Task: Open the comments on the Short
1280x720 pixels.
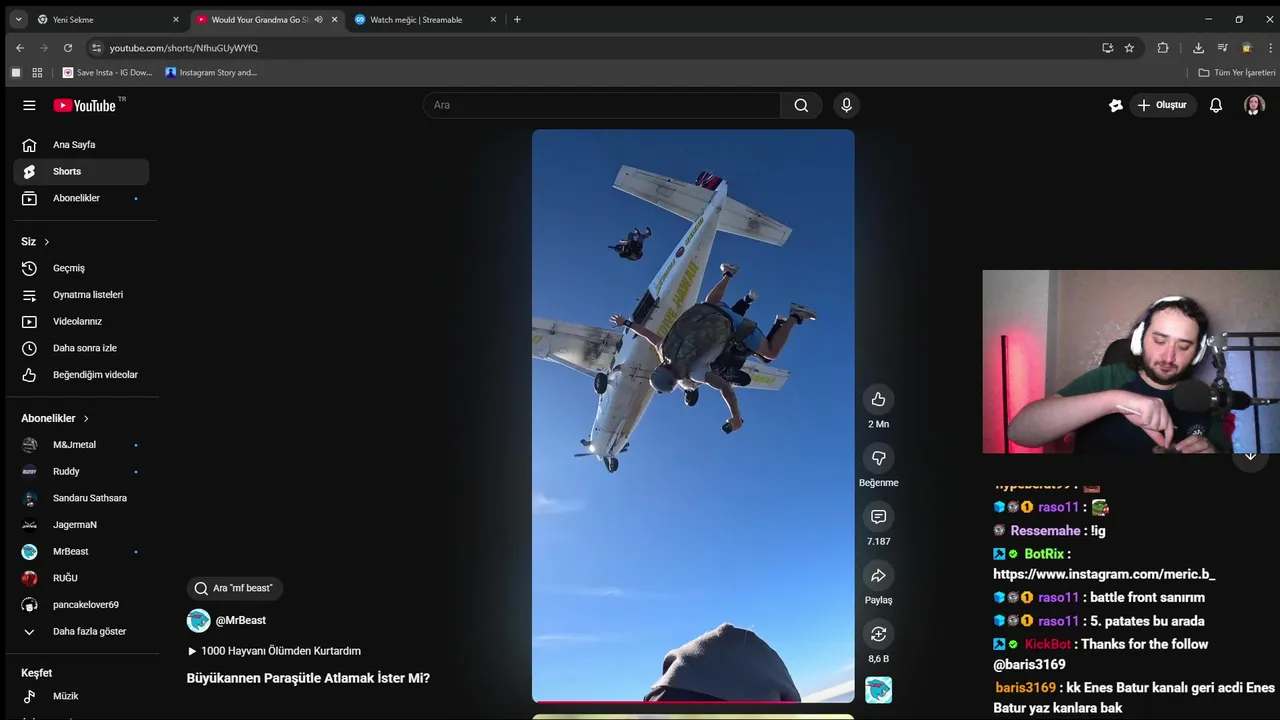Action: (x=878, y=517)
